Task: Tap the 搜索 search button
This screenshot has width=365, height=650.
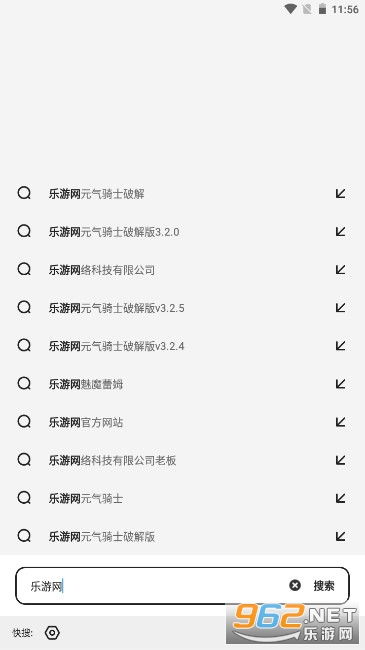Action: (324, 586)
